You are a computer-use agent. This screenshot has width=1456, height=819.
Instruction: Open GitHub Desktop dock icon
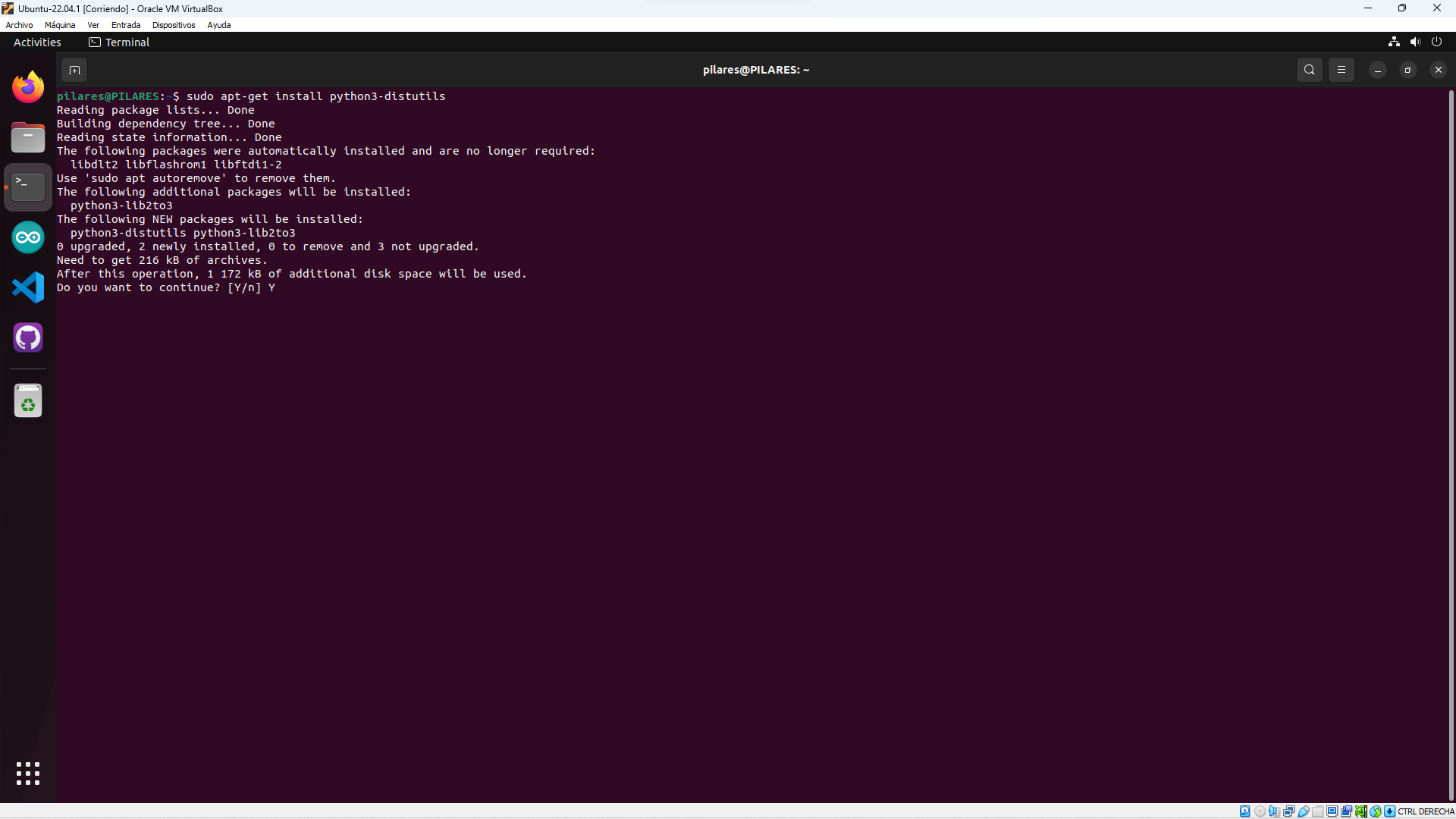28,337
